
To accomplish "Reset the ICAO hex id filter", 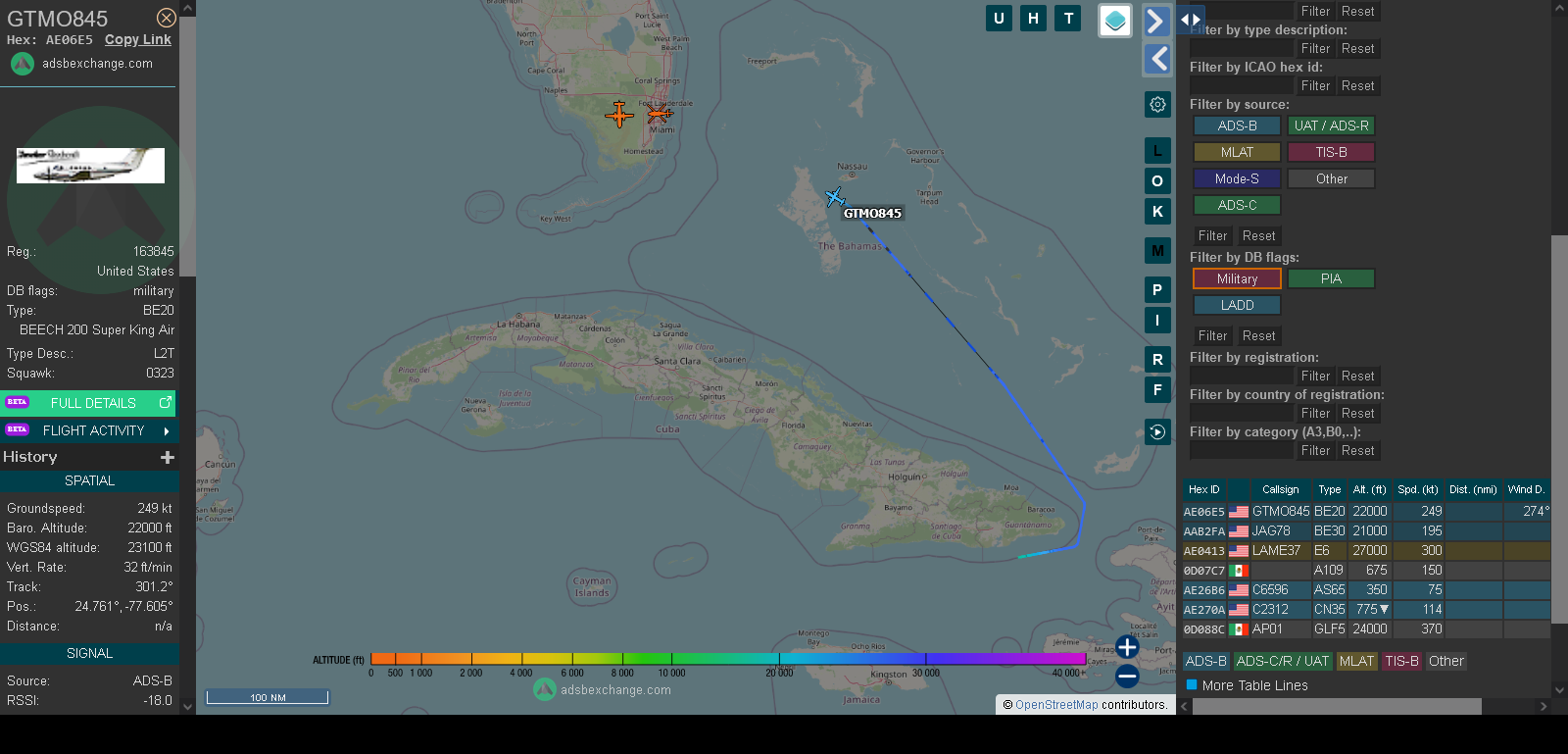I will (1358, 85).
